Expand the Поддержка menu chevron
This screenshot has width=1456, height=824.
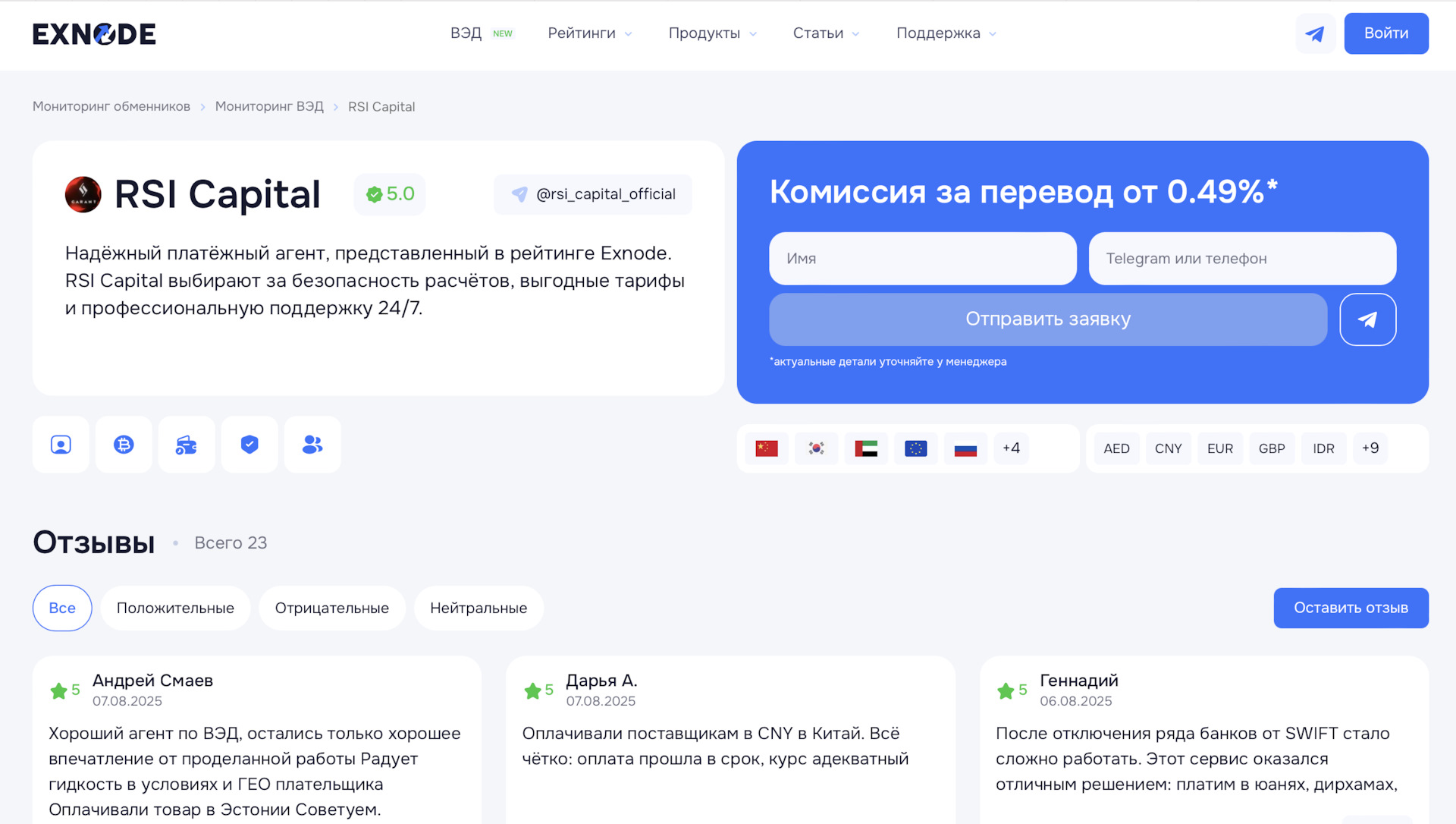[x=994, y=33]
